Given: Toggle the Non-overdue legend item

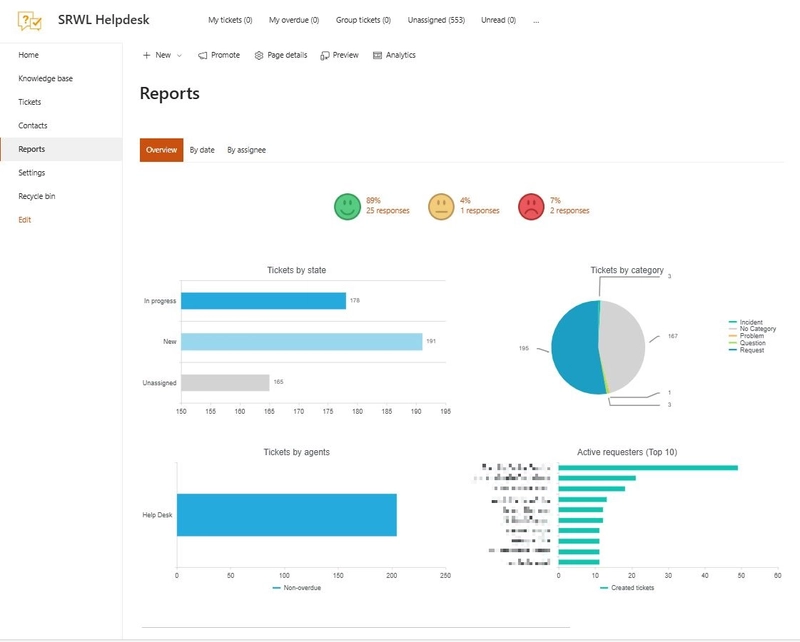Looking at the screenshot, I should (x=301, y=588).
